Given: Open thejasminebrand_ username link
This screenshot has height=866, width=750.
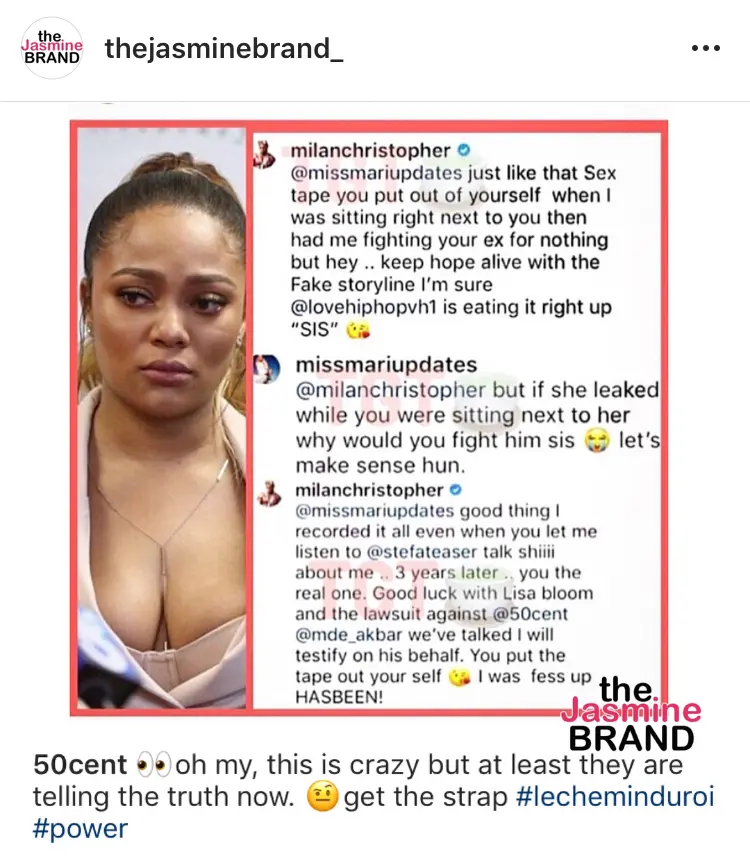Looking at the screenshot, I should pos(224,49).
